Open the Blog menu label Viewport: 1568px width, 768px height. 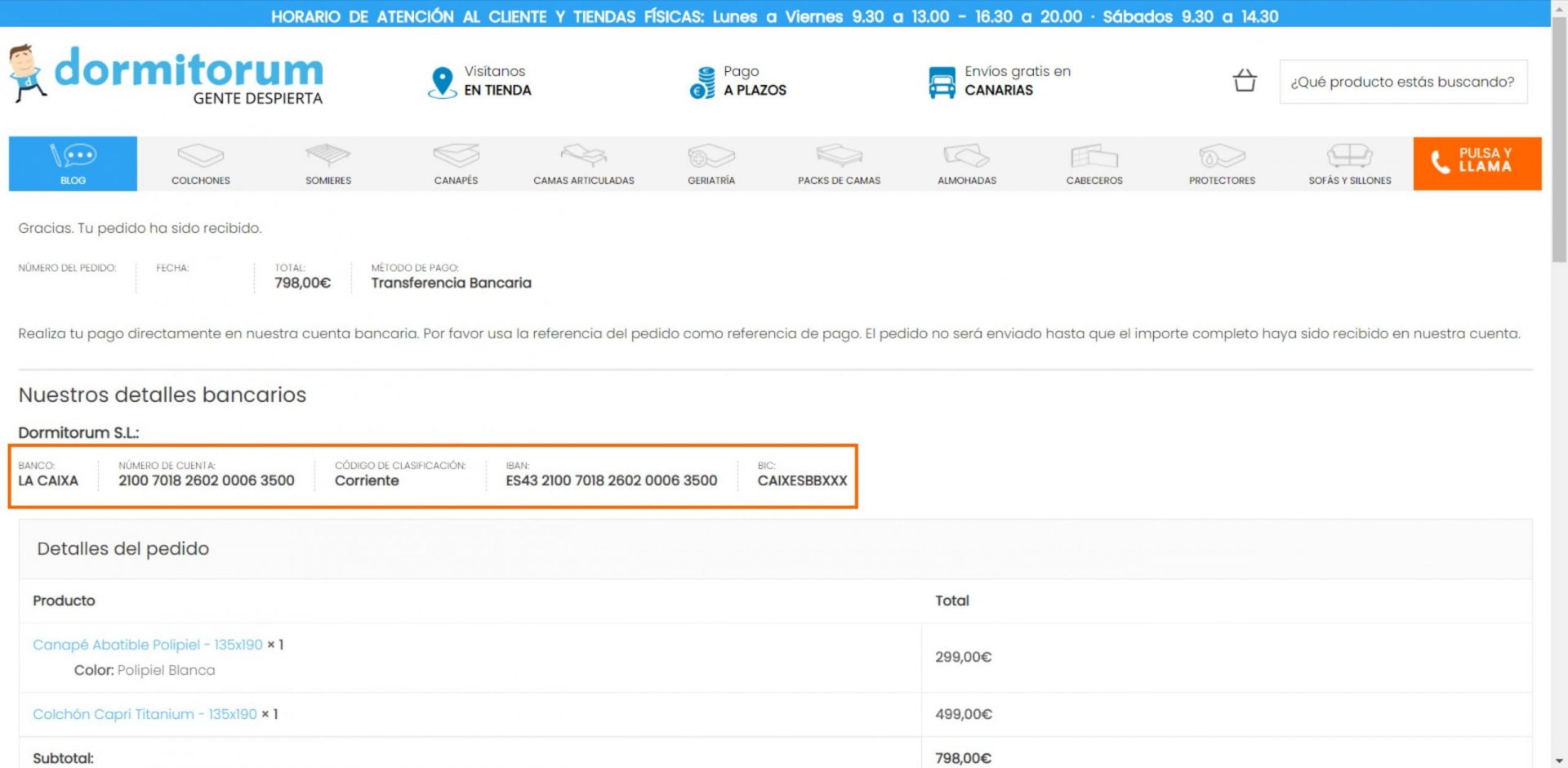pos(73,181)
